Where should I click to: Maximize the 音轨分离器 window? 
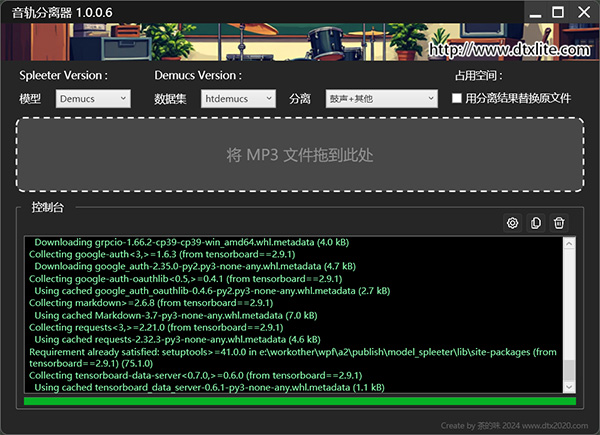(x=557, y=11)
